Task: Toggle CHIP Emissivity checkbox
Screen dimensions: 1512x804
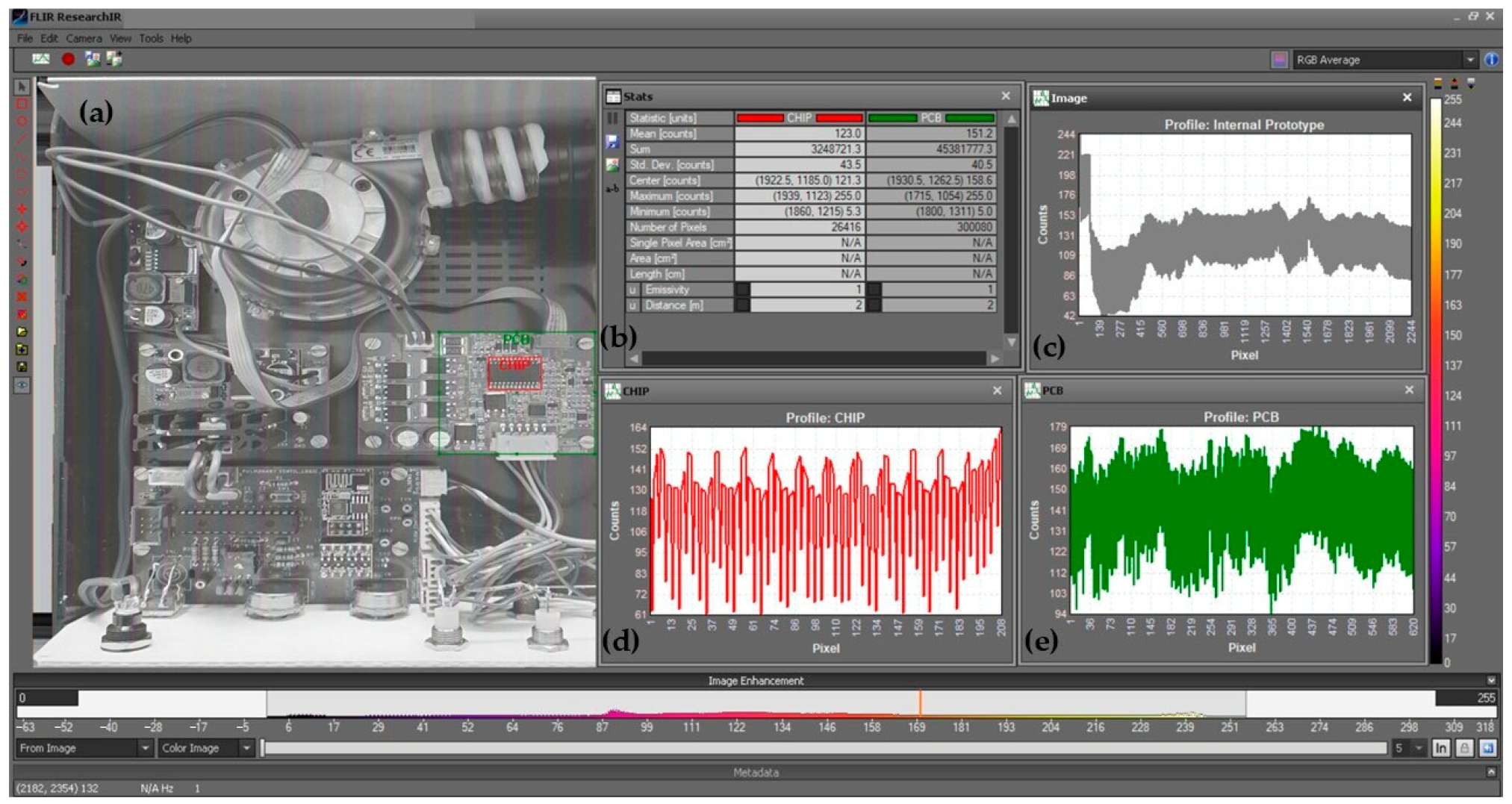Action: (x=742, y=290)
